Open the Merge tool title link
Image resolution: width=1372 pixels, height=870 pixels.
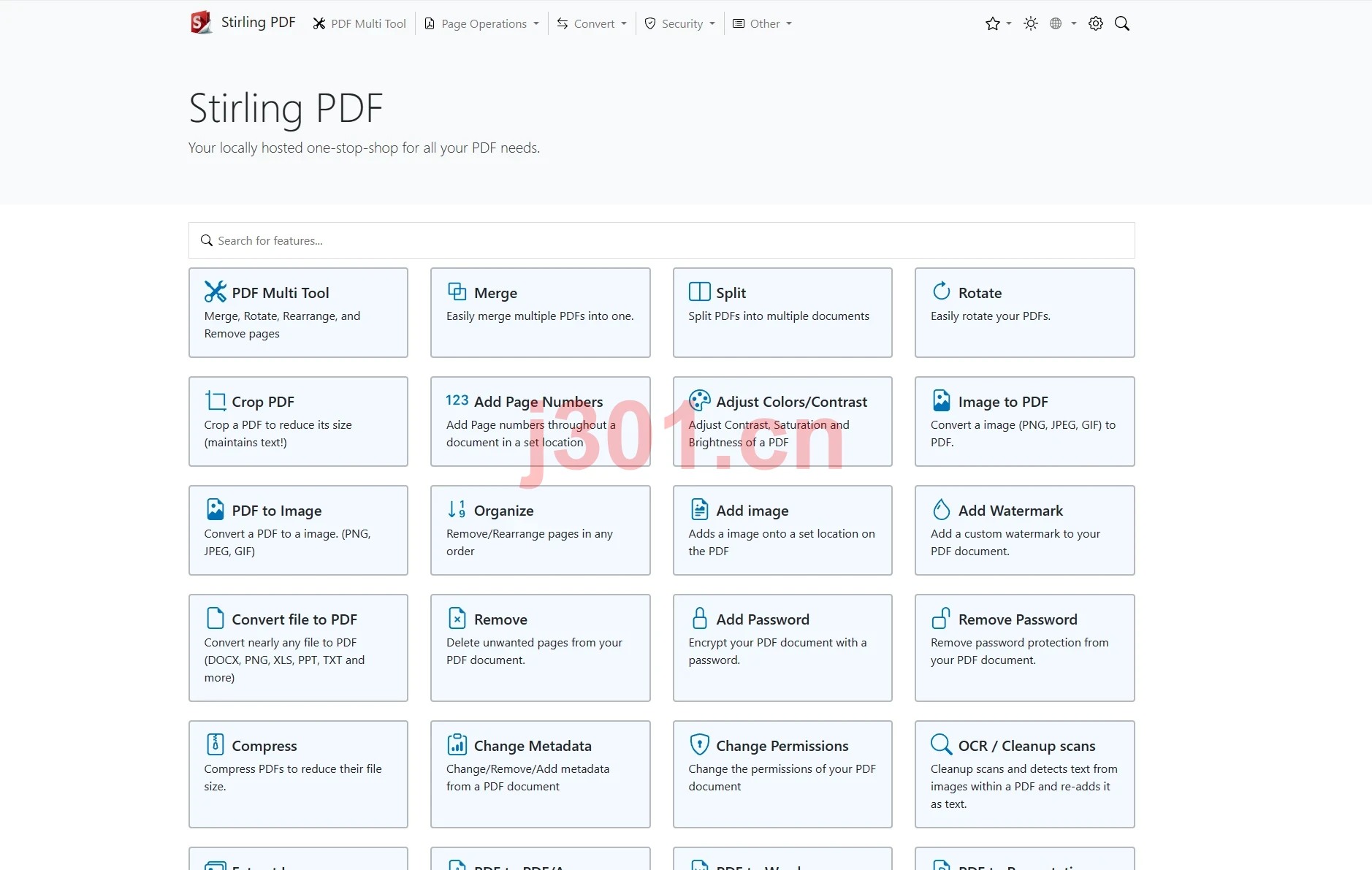pyautogui.click(x=495, y=293)
